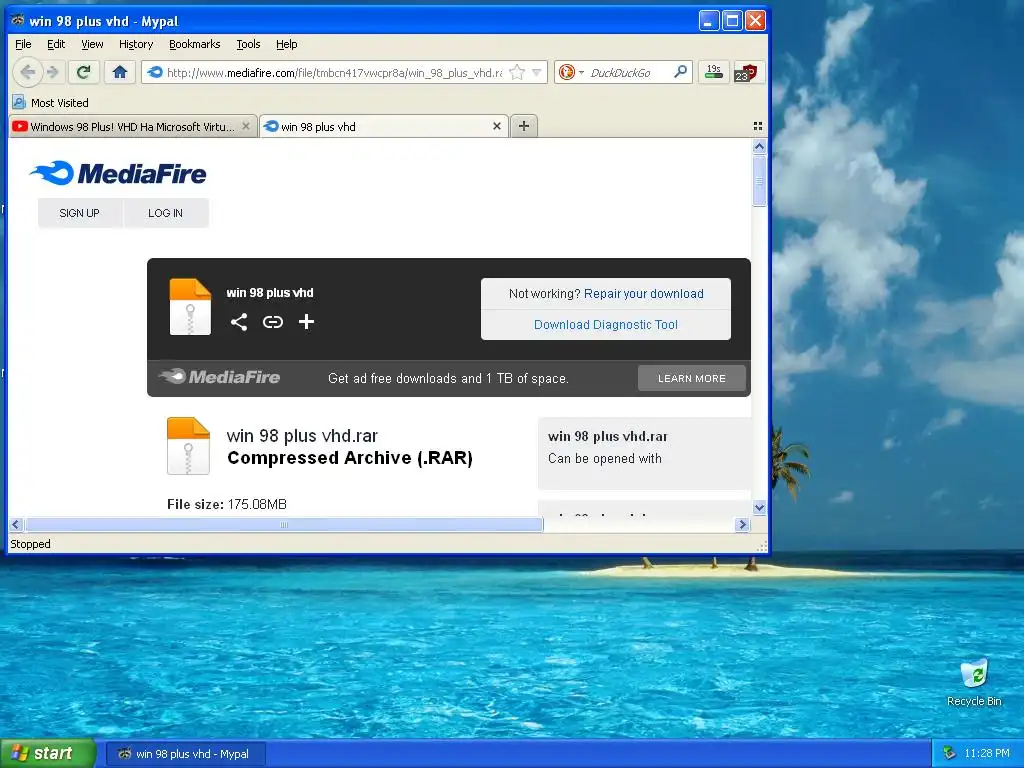1024x768 pixels.
Task: Click the plus add-to-account icon
Action: 306,321
